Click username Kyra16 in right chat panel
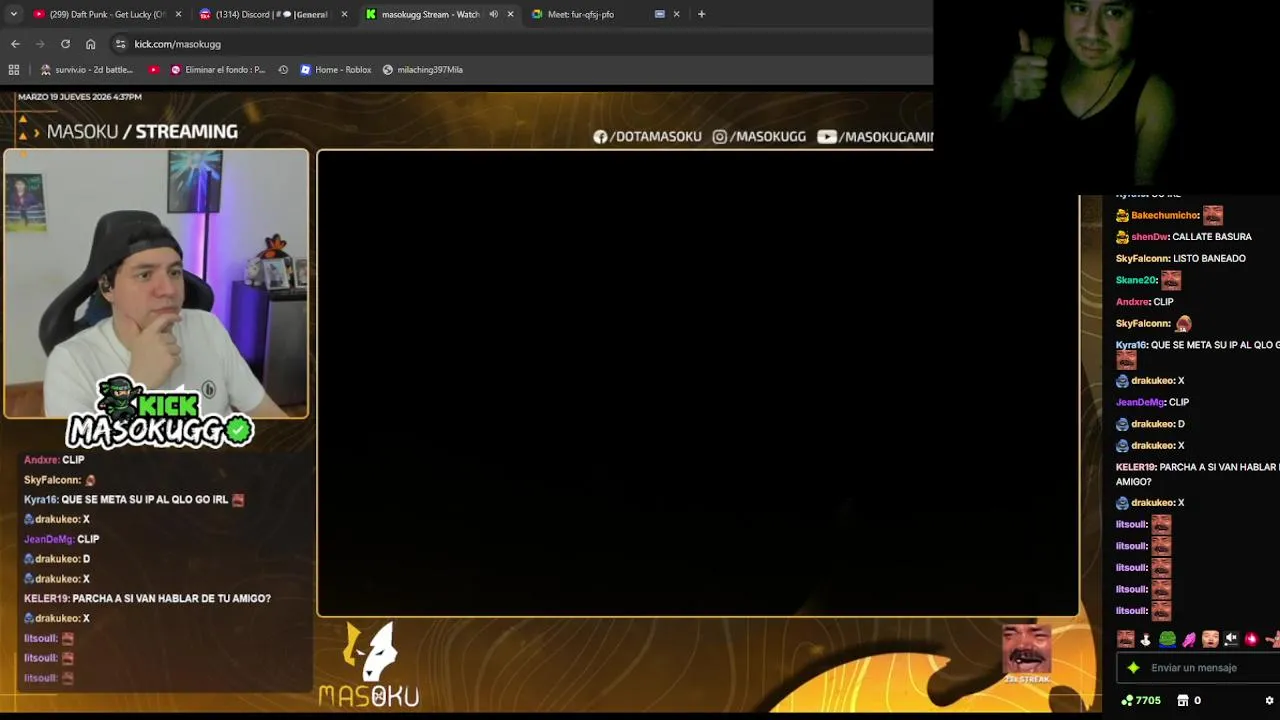1280x720 pixels. [x=1131, y=345]
